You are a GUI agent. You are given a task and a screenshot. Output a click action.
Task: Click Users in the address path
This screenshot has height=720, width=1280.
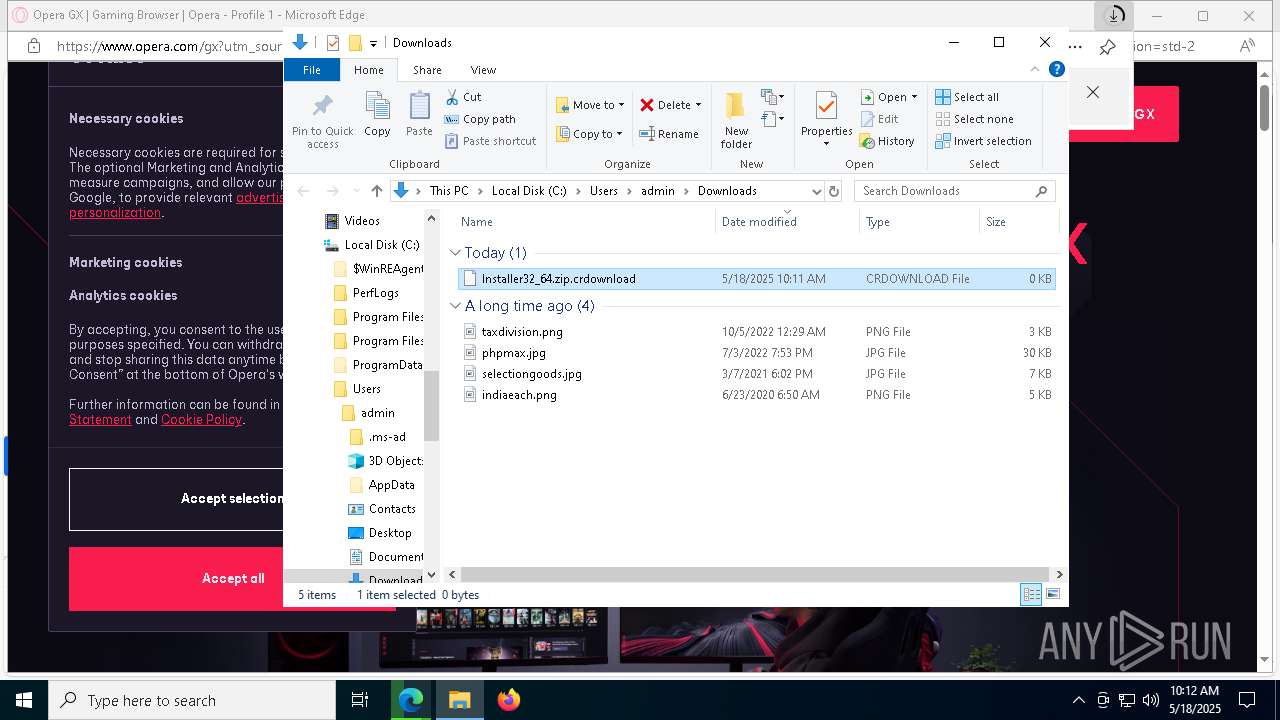pyautogui.click(x=604, y=191)
